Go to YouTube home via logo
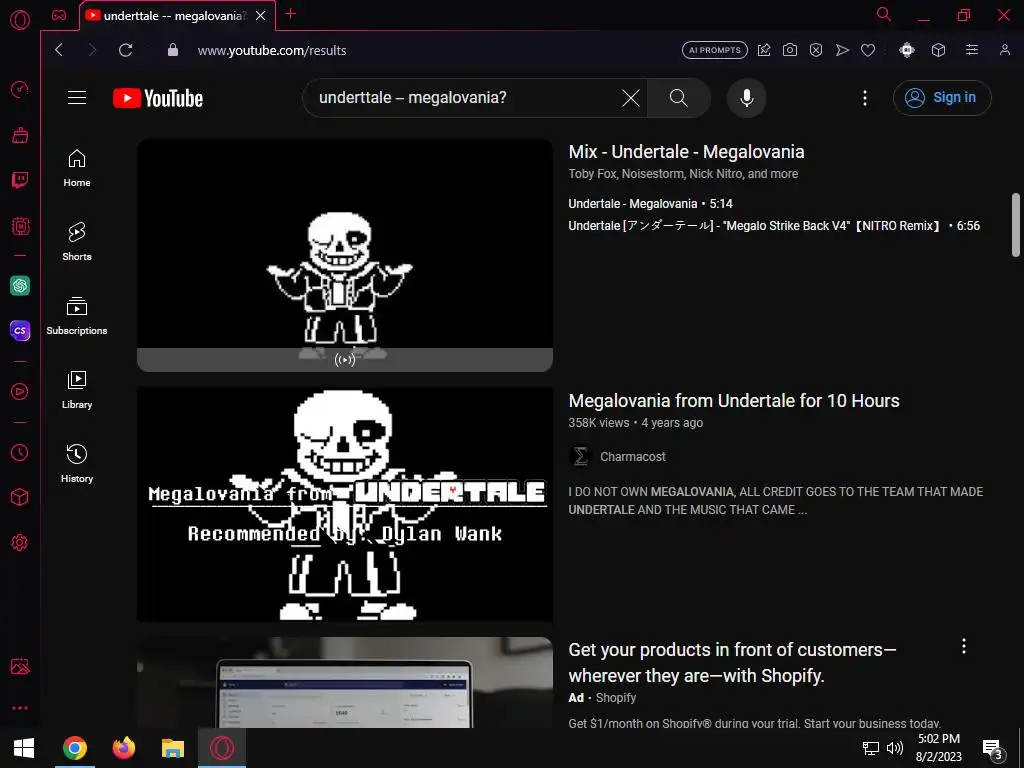This screenshot has height=768, width=1024. click(158, 98)
